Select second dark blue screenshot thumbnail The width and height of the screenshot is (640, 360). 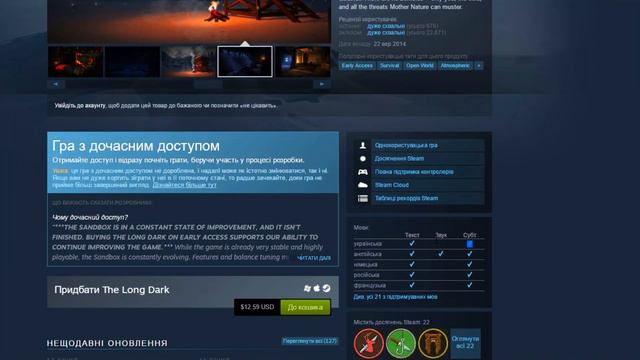pos(132,62)
